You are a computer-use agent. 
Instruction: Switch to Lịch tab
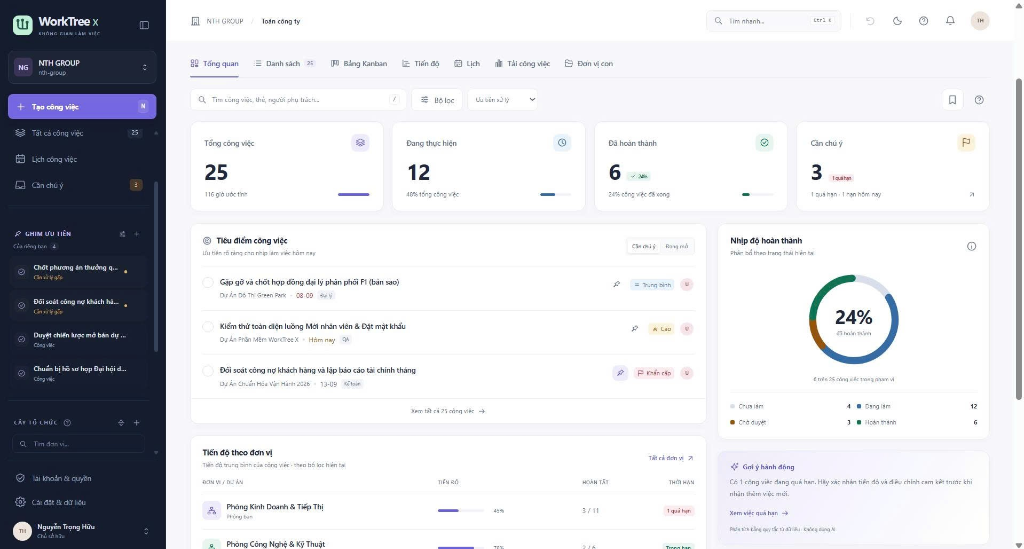[x=467, y=64]
